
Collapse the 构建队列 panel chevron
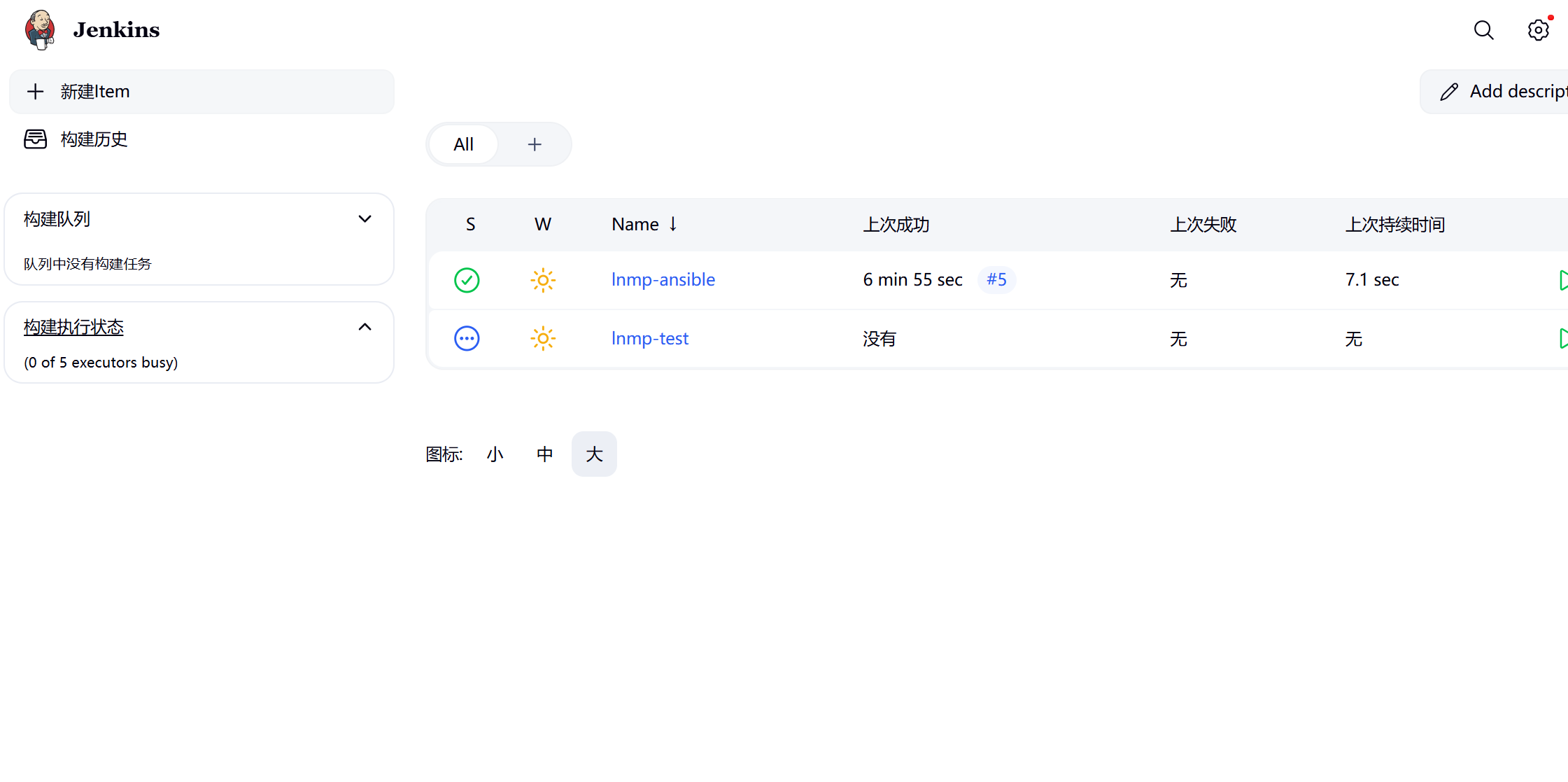(365, 219)
